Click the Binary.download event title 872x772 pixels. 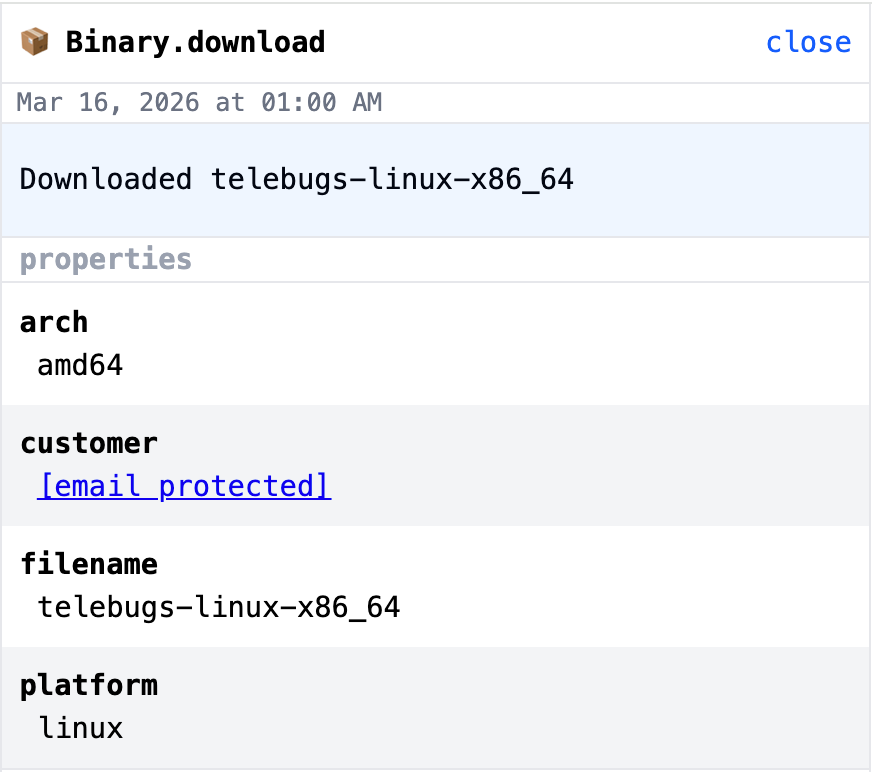(x=195, y=42)
